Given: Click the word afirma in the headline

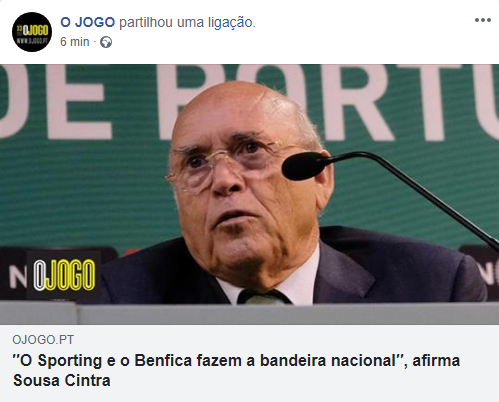Looking at the screenshot, I should (436, 361).
